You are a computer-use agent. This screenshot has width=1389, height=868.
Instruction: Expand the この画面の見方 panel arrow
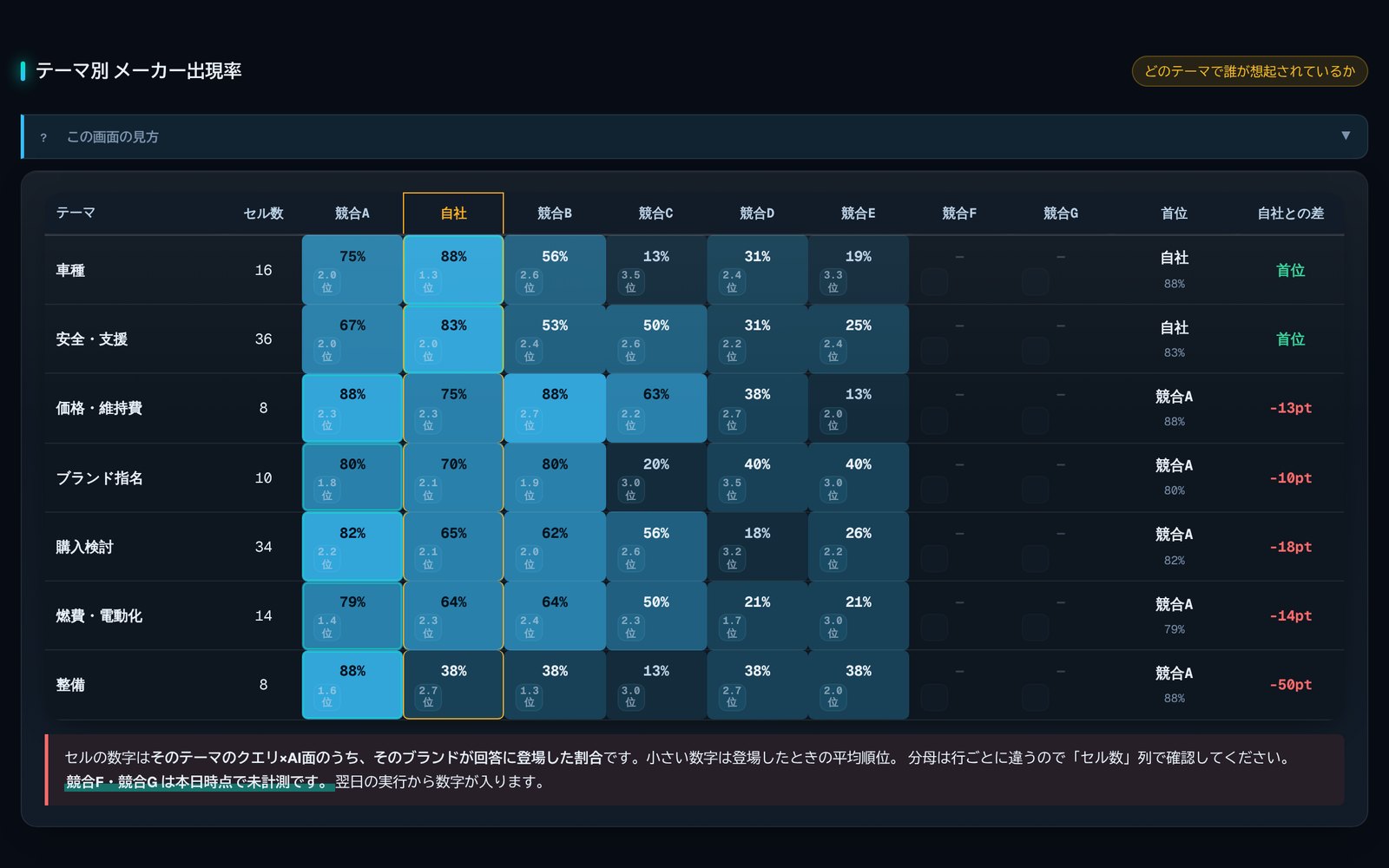click(1345, 136)
